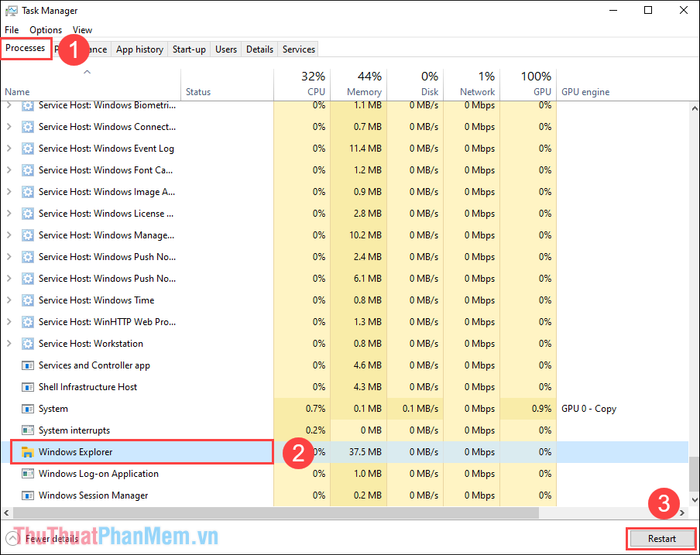Click the GPU 0 - Copy cell
The image size is (700, 555).
point(588,409)
